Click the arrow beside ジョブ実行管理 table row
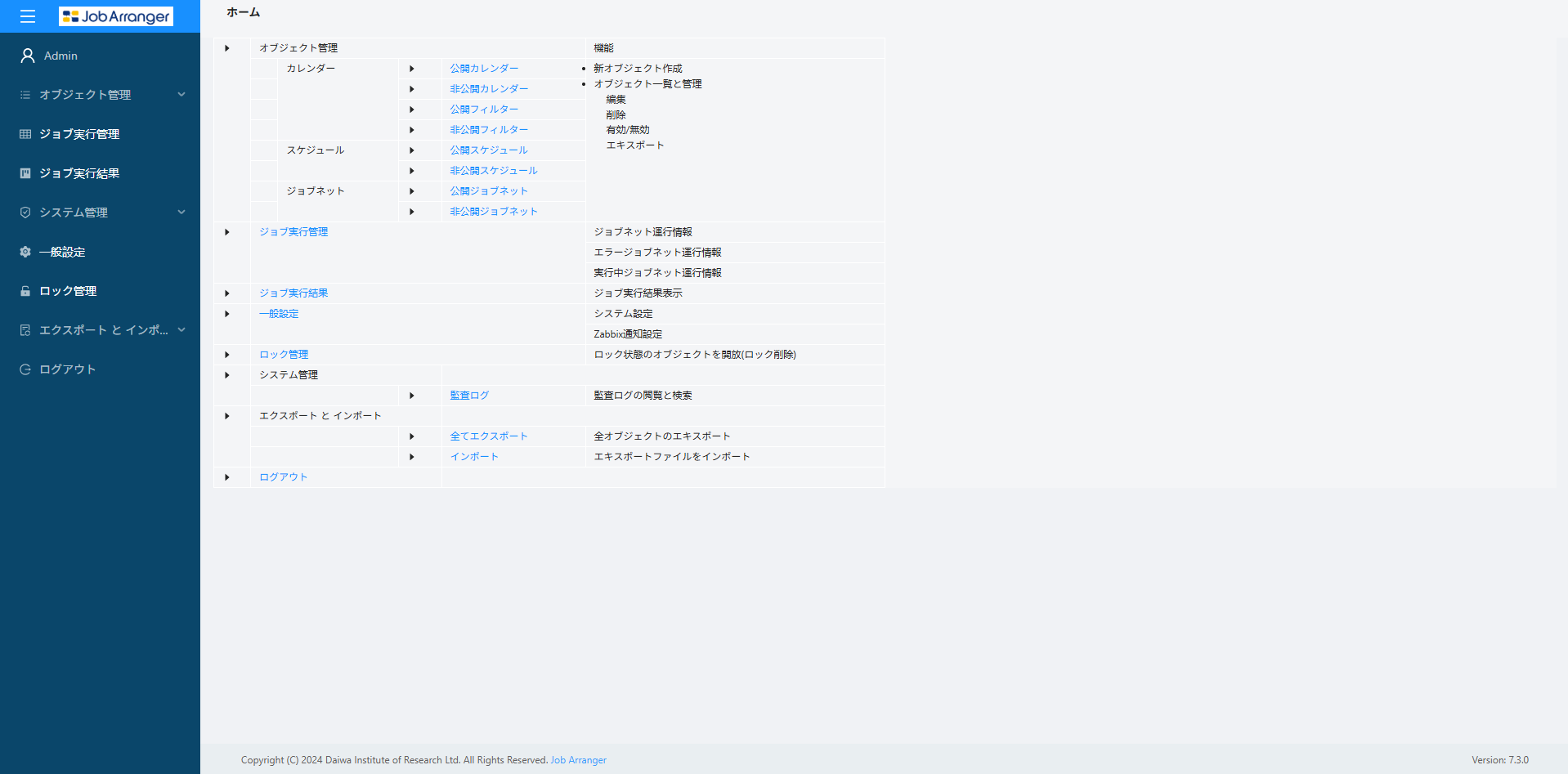 pos(227,232)
